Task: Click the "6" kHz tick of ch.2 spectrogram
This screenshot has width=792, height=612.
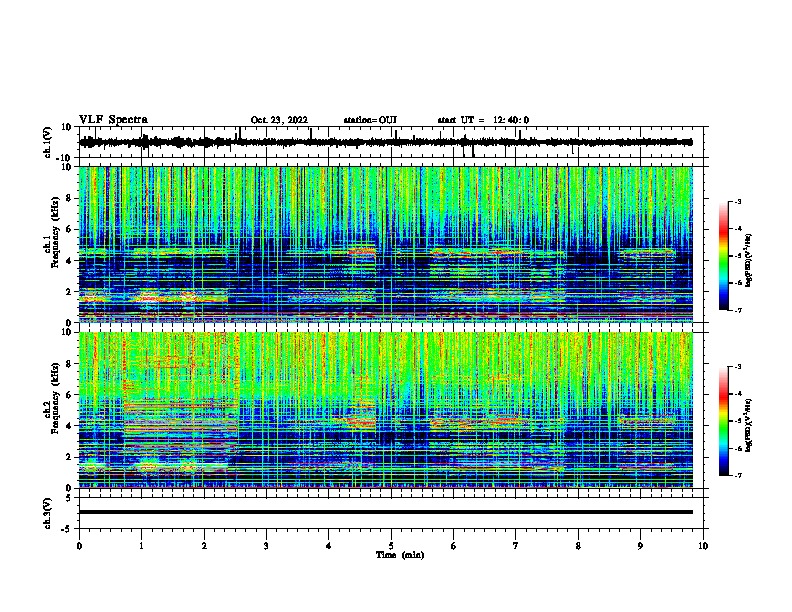Action: tap(70, 394)
